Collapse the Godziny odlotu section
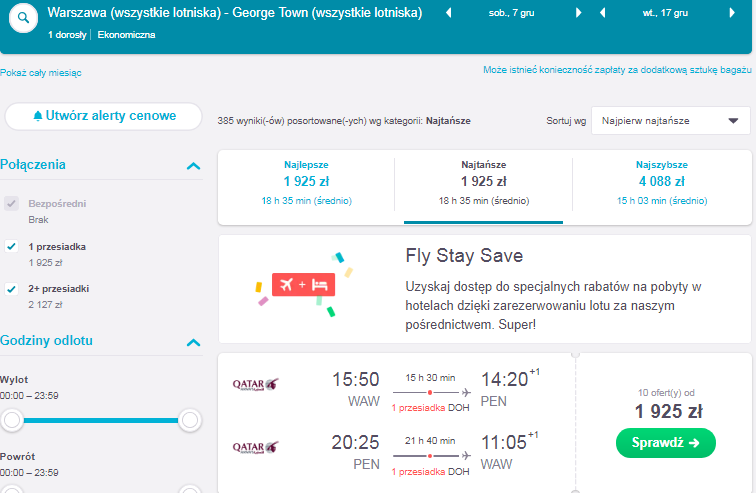The width and height of the screenshot is (756, 493). point(193,343)
